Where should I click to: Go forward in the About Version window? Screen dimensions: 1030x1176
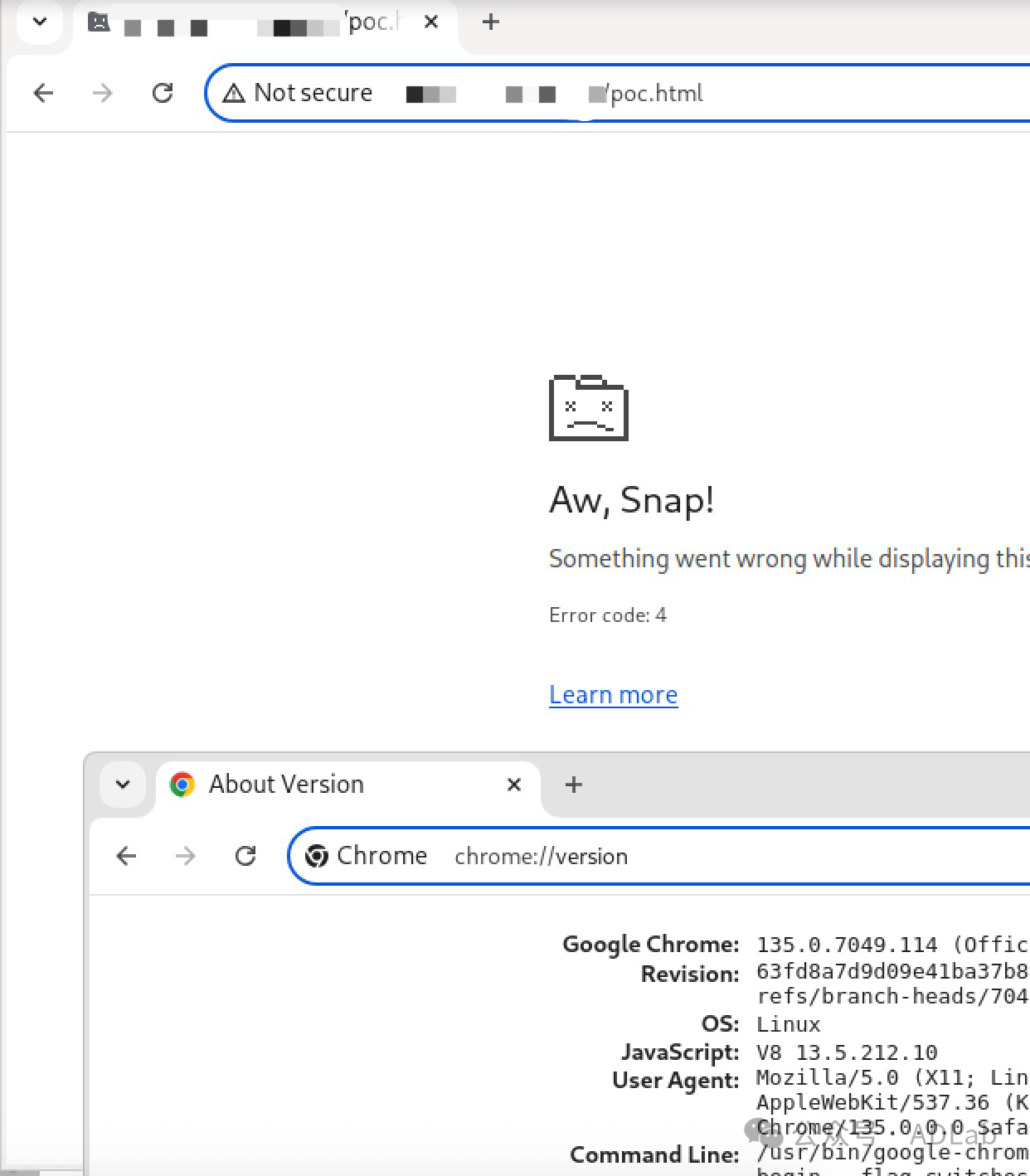click(186, 856)
